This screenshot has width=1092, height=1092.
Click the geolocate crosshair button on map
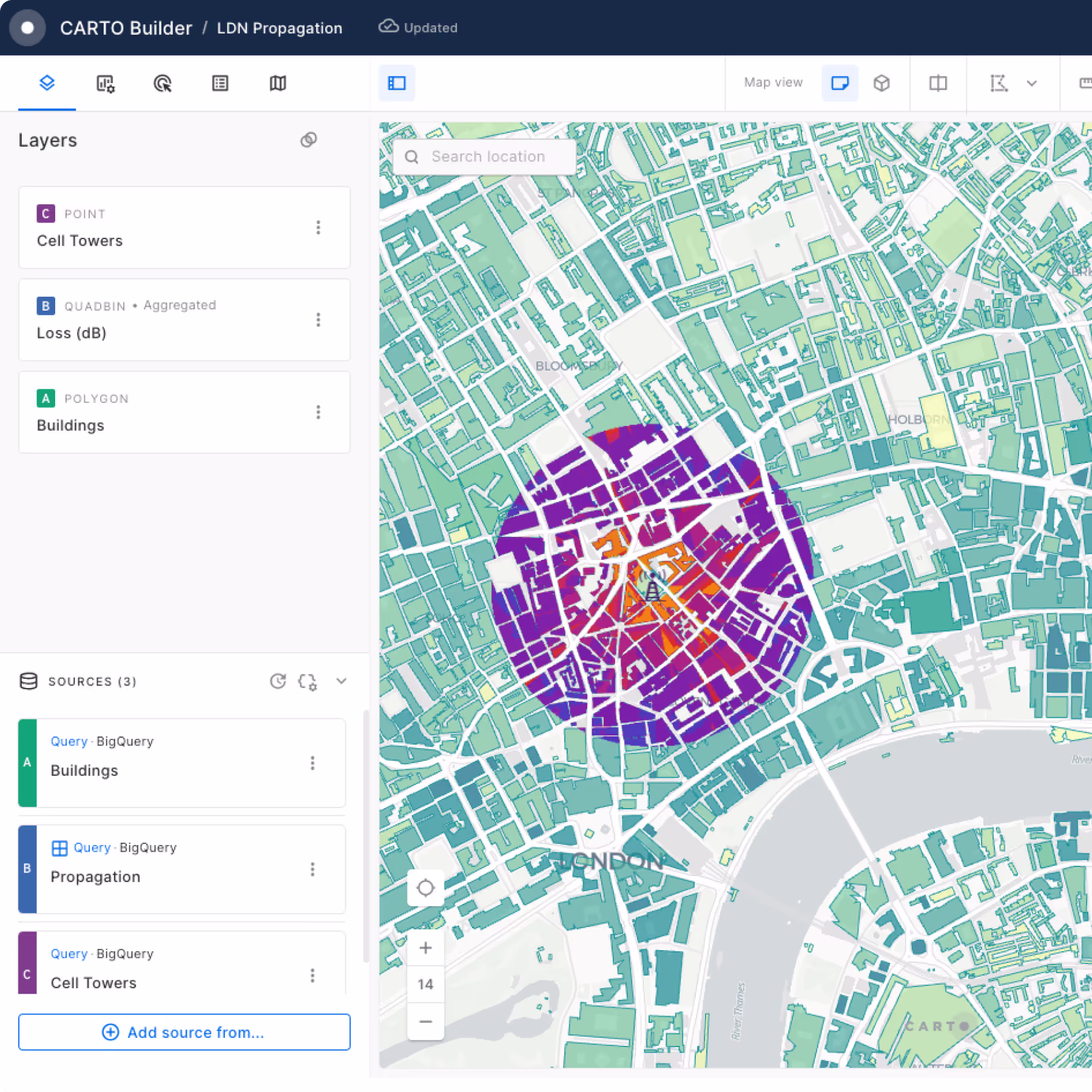click(425, 888)
